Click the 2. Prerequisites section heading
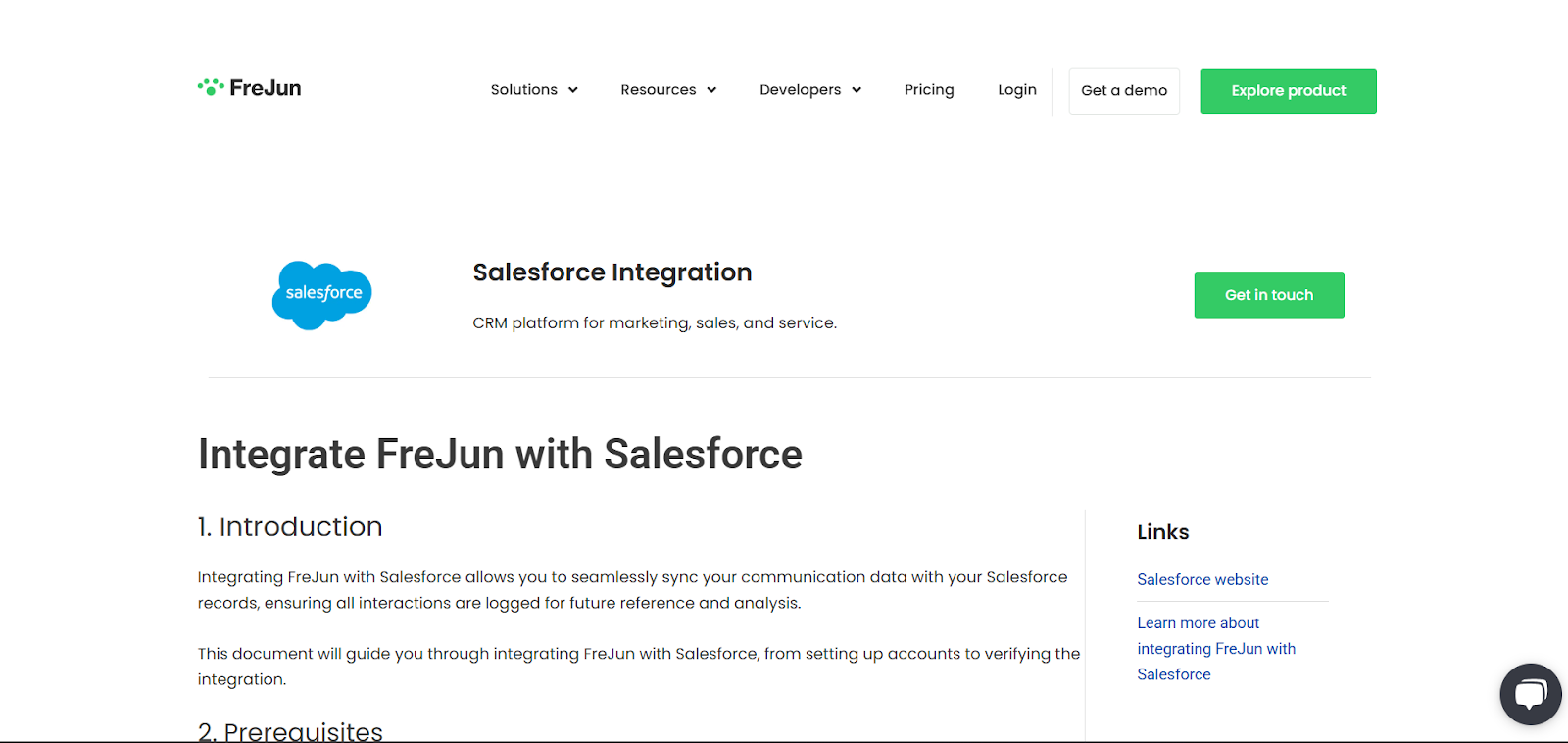Image resolution: width=1568 pixels, height=743 pixels. click(x=290, y=730)
